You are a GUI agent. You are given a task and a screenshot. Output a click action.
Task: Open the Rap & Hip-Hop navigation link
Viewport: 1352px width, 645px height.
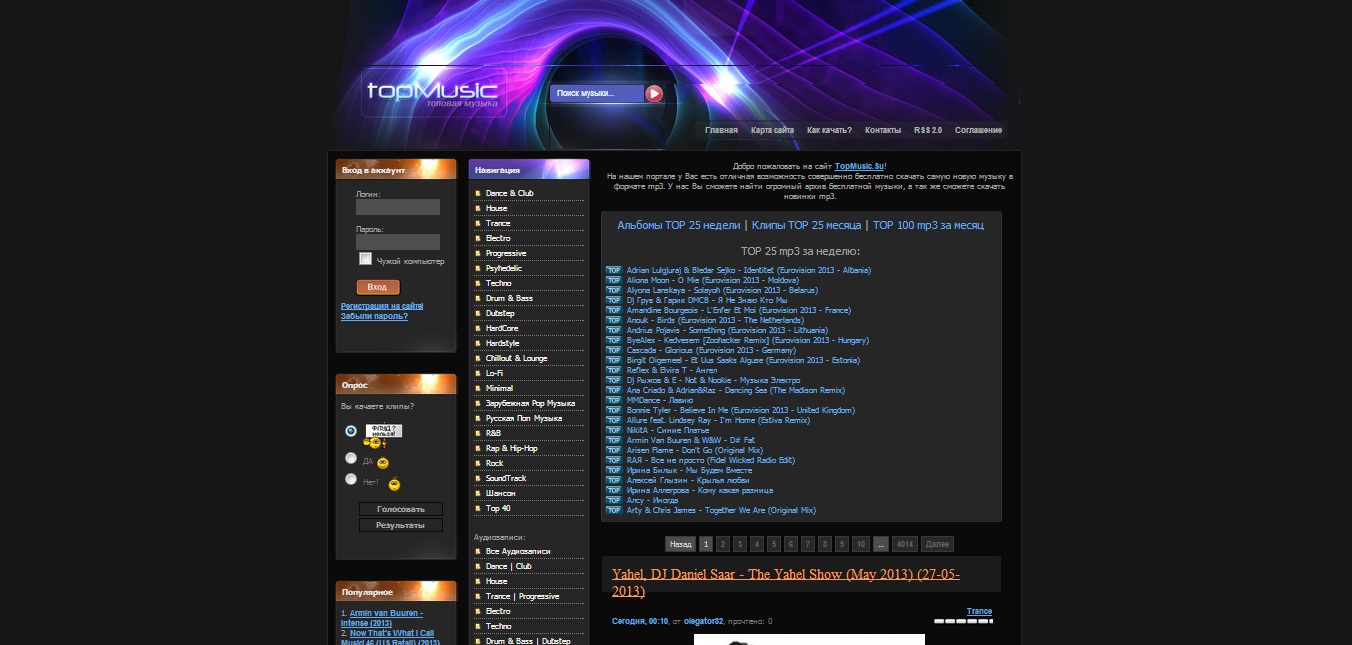pyautogui.click(x=512, y=448)
